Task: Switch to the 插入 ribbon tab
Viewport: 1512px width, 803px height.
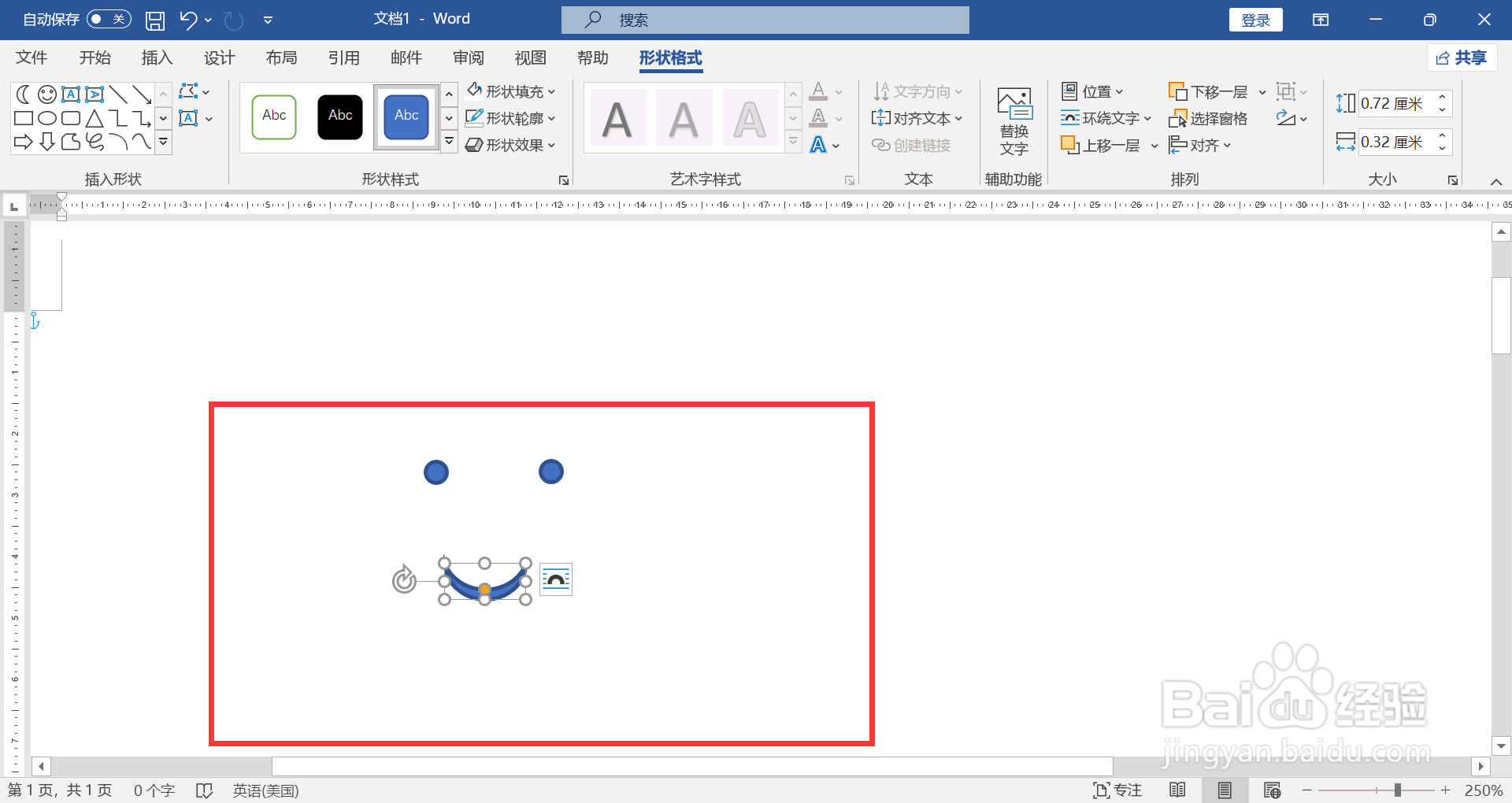Action: [x=156, y=57]
